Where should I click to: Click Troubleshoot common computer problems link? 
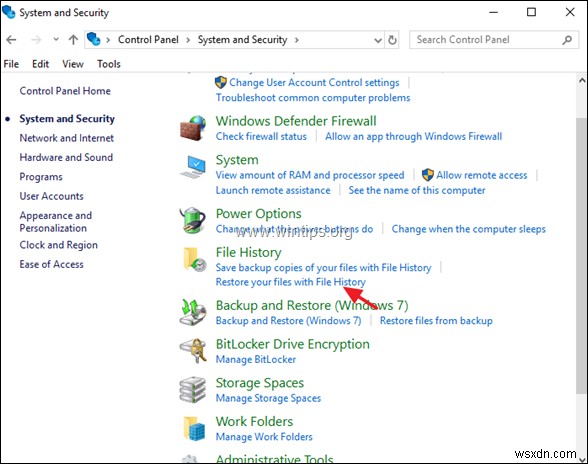313,98
